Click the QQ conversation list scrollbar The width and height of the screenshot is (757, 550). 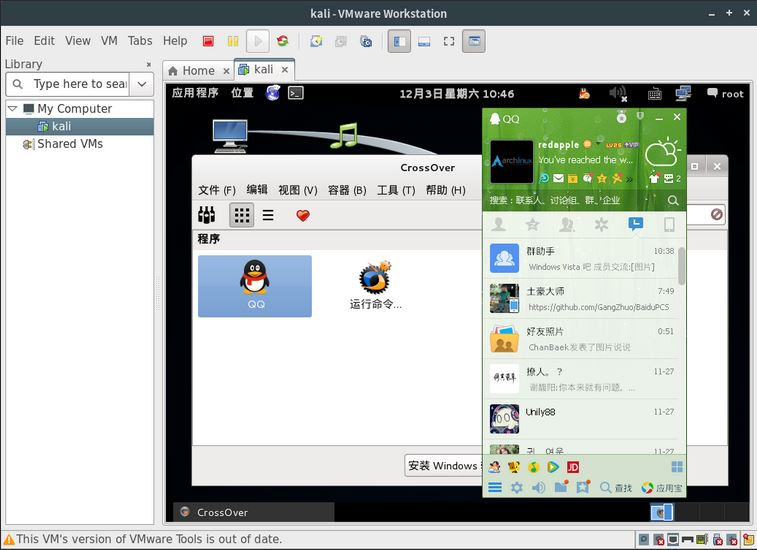681,266
